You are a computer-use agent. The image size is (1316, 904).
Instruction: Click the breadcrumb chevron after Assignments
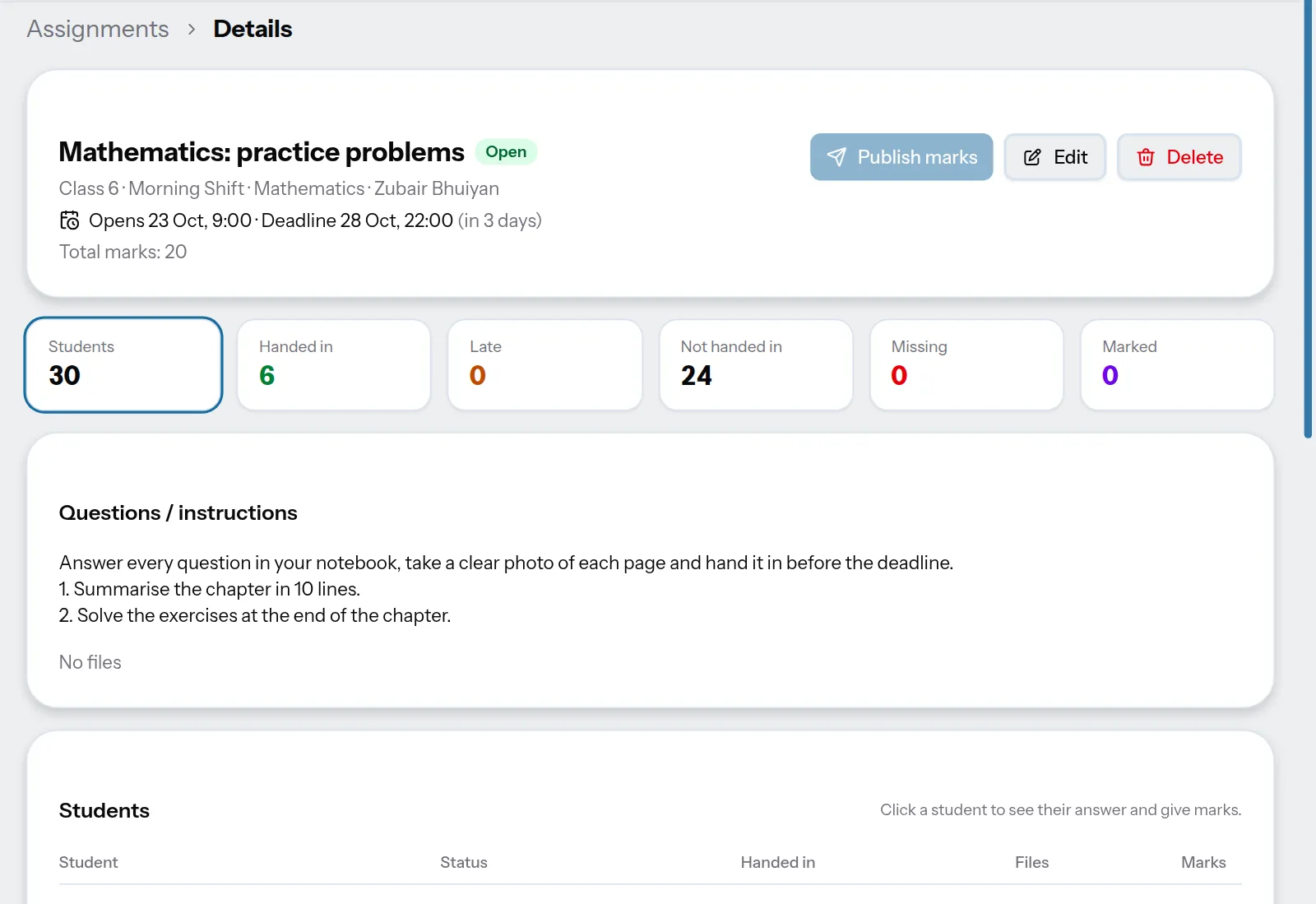pos(191,30)
